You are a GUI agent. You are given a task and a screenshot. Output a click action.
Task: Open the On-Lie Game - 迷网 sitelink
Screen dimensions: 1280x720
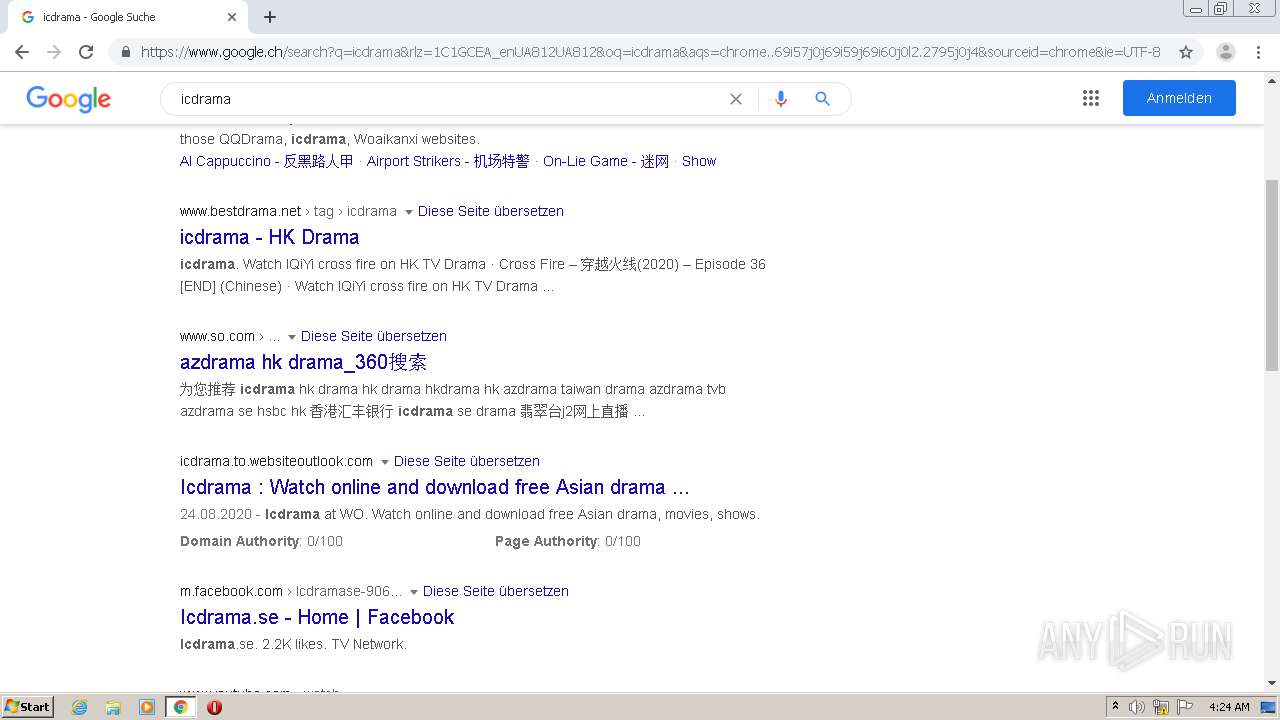click(606, 161)
